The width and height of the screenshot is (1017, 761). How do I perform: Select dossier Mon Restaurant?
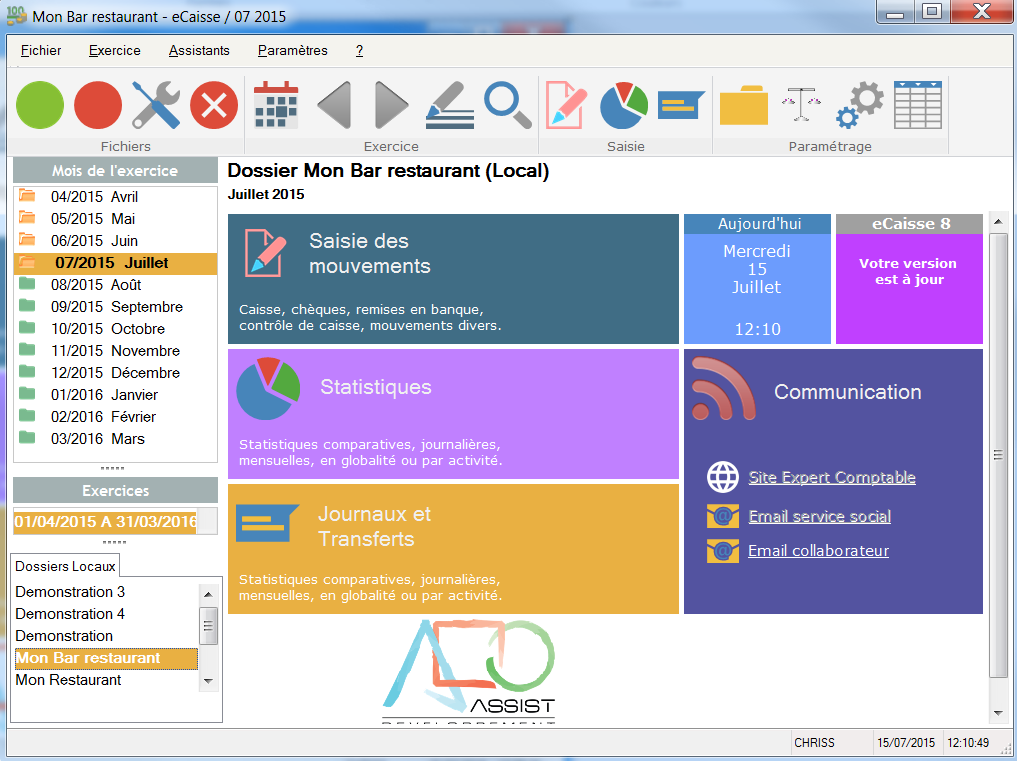pos(106,680)
